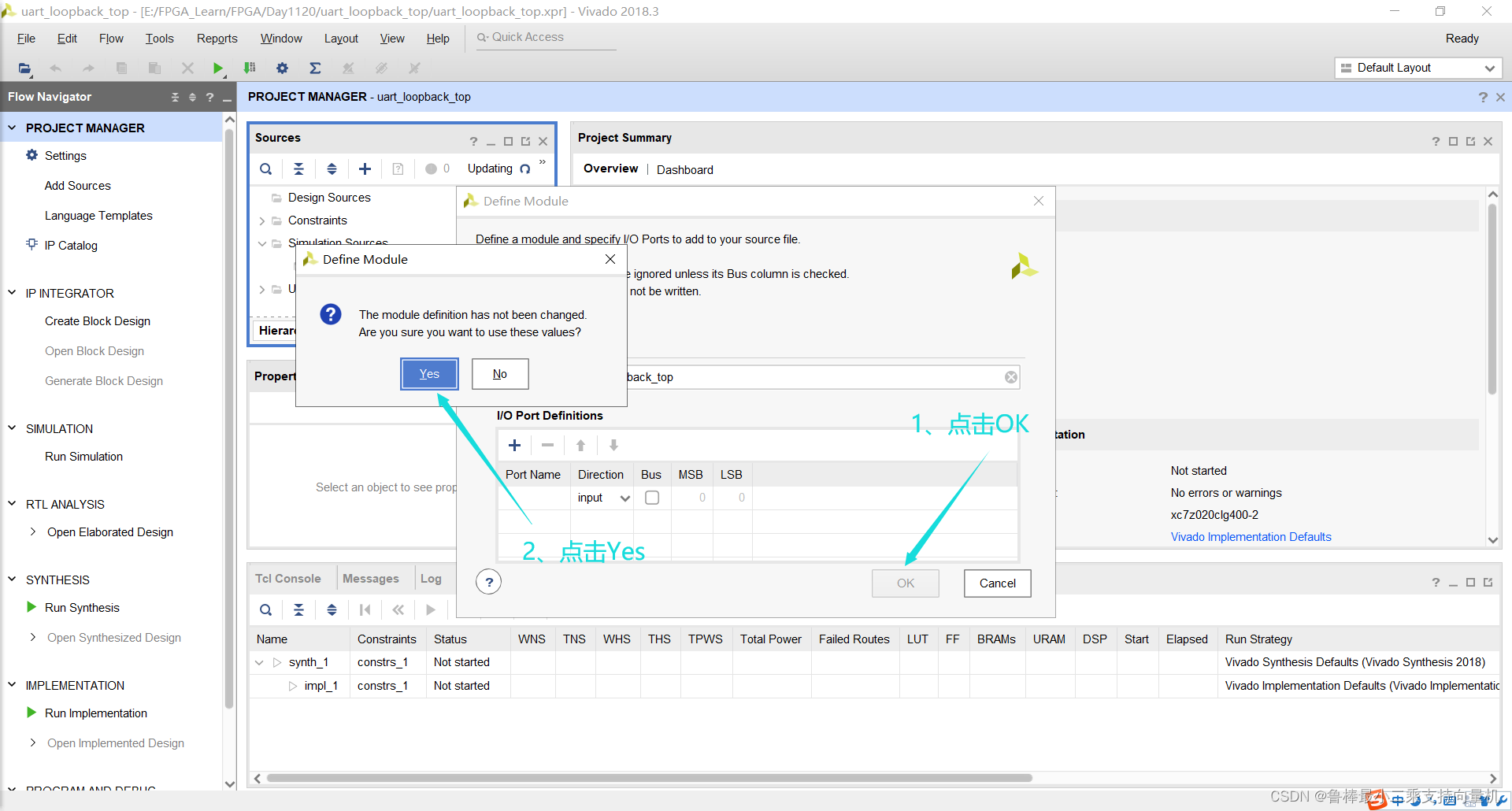Viewport: 1512px width, 811px height.
Task: Collapse all runs in Design Runs toolbar
Action: 298,609
